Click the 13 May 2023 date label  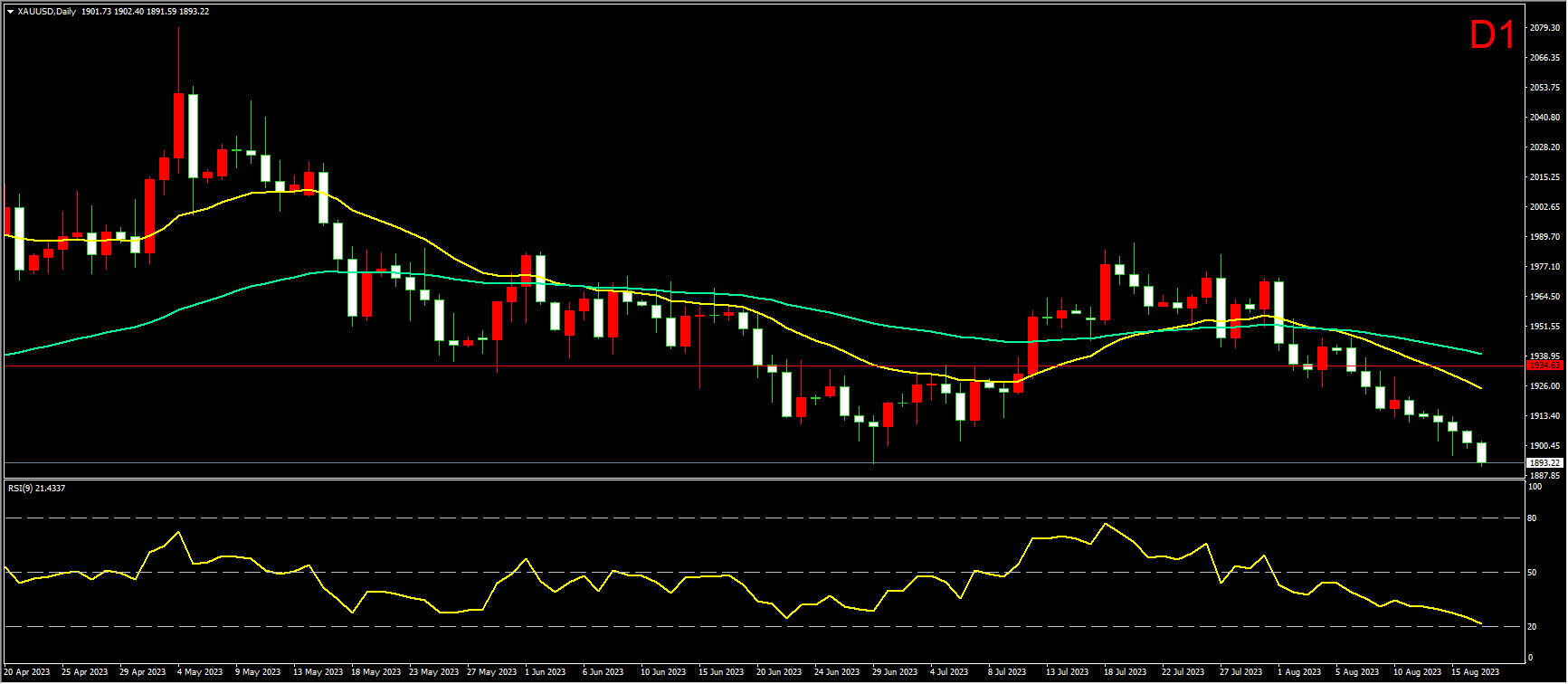[x=318, y=672]
